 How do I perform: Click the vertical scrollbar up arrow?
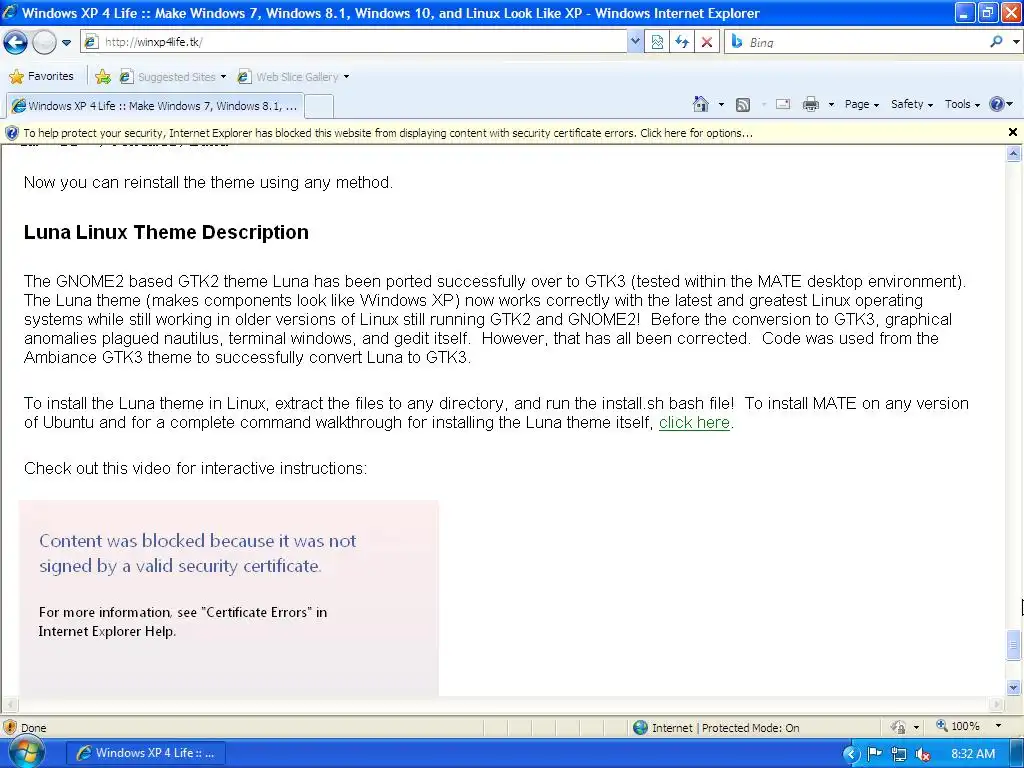[x=1014, y=154]
